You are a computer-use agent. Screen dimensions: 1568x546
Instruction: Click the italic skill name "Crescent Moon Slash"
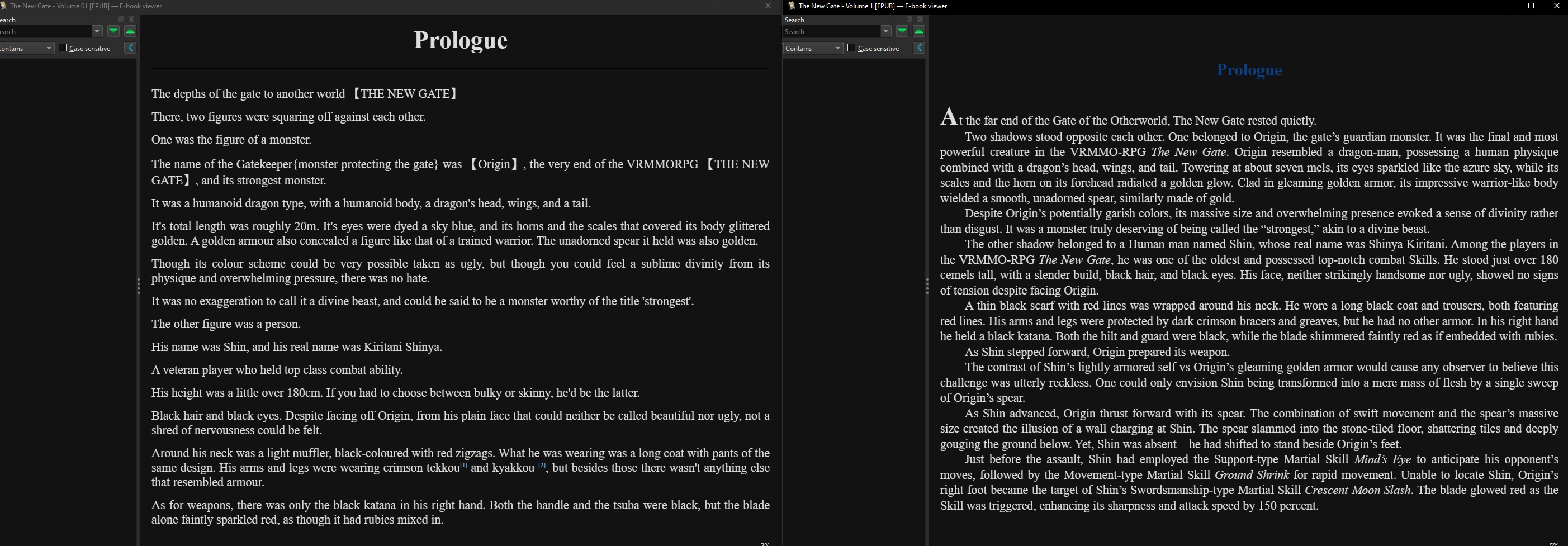click(1358, 491)
